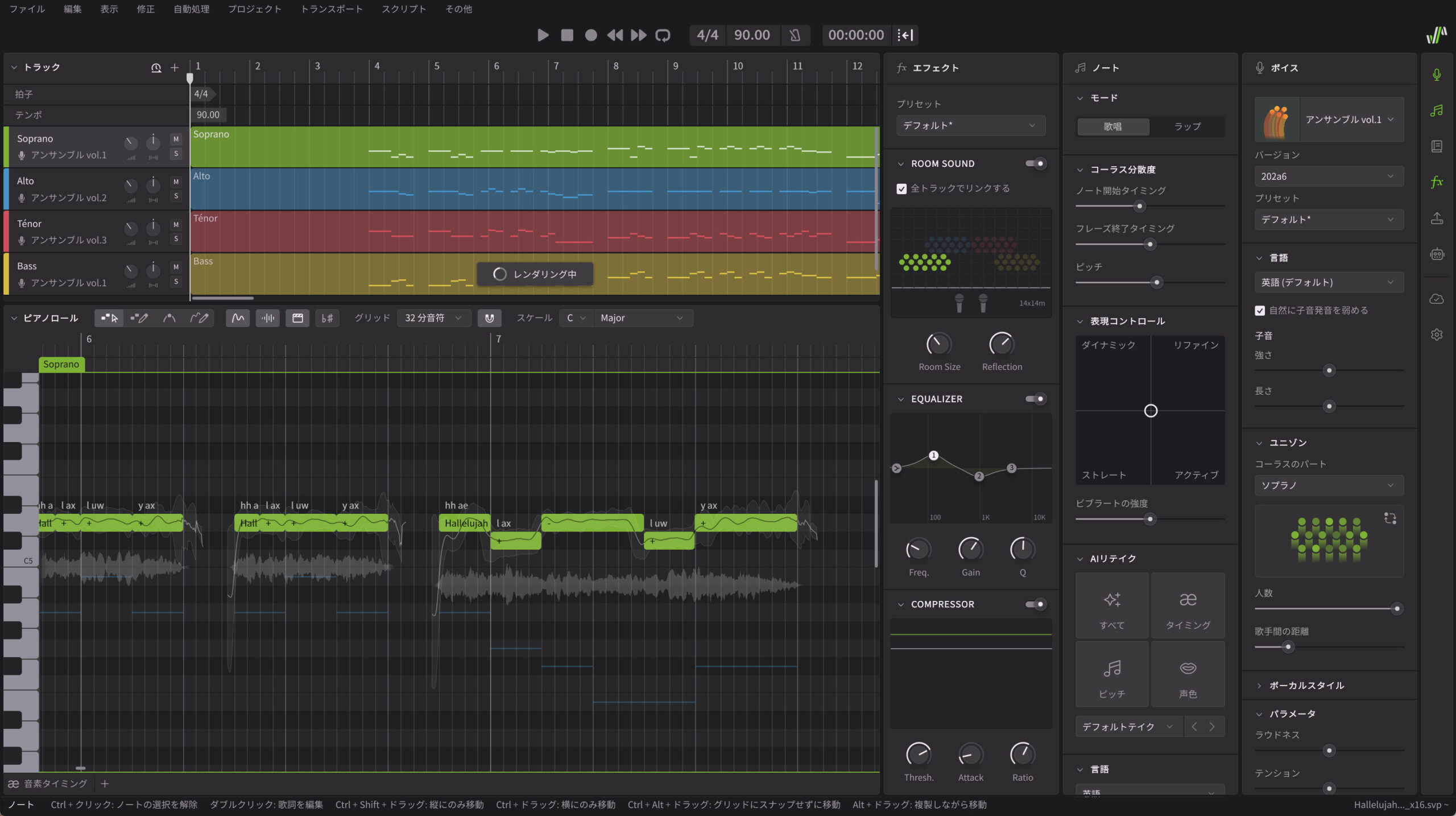Click the loop repeat playback control
This screenshot has height=816, width=1456.
tap(663, 35)
